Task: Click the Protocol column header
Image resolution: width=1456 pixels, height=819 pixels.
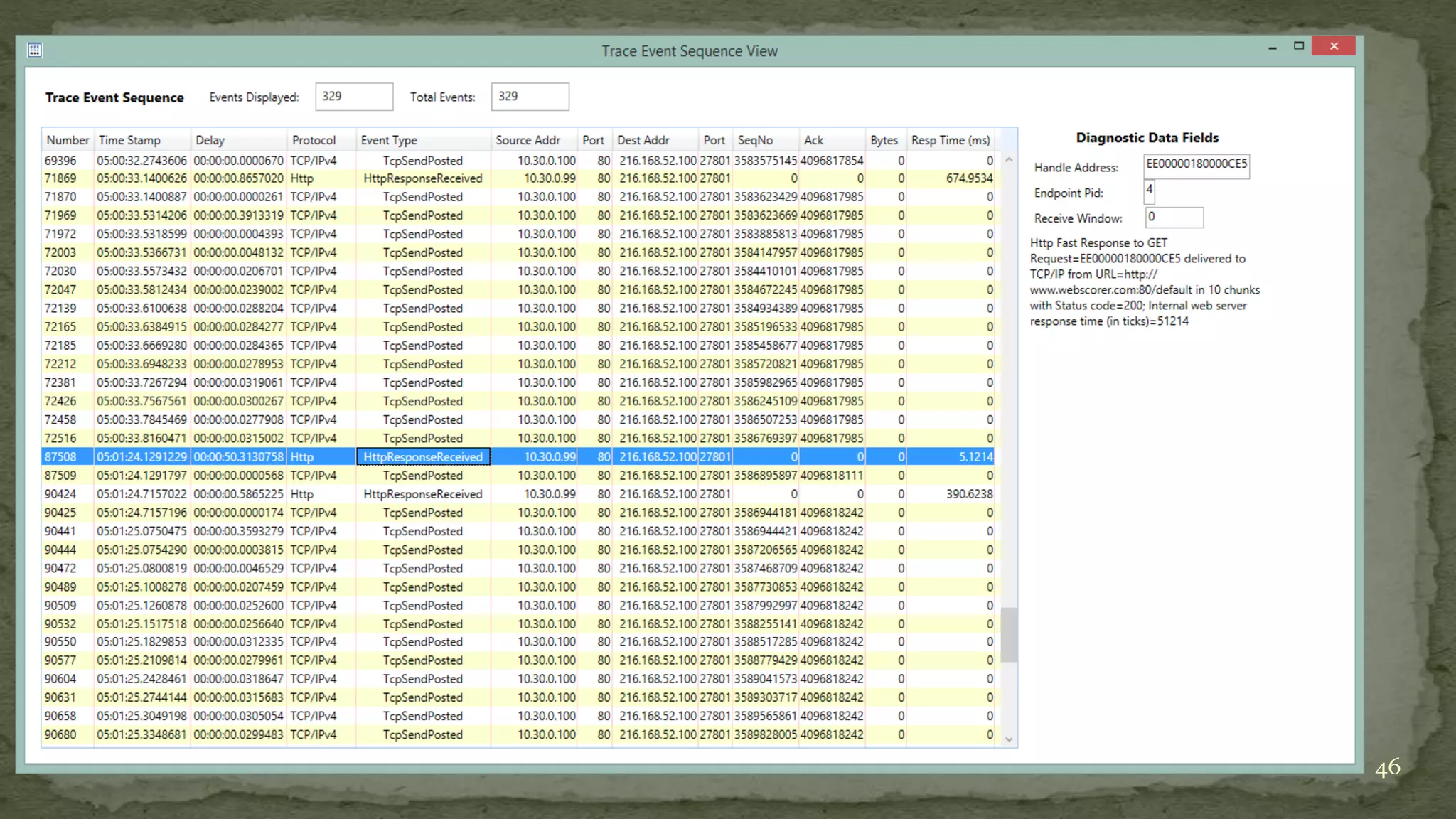Action: (x=314, y=140)
